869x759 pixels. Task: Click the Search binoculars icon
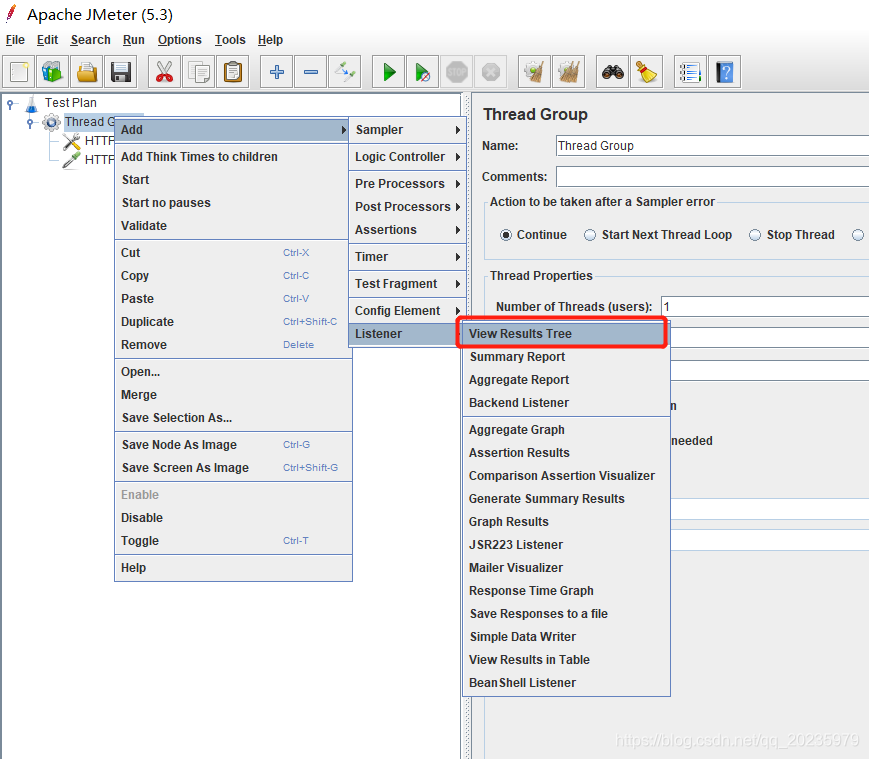[x=612, y=72]
